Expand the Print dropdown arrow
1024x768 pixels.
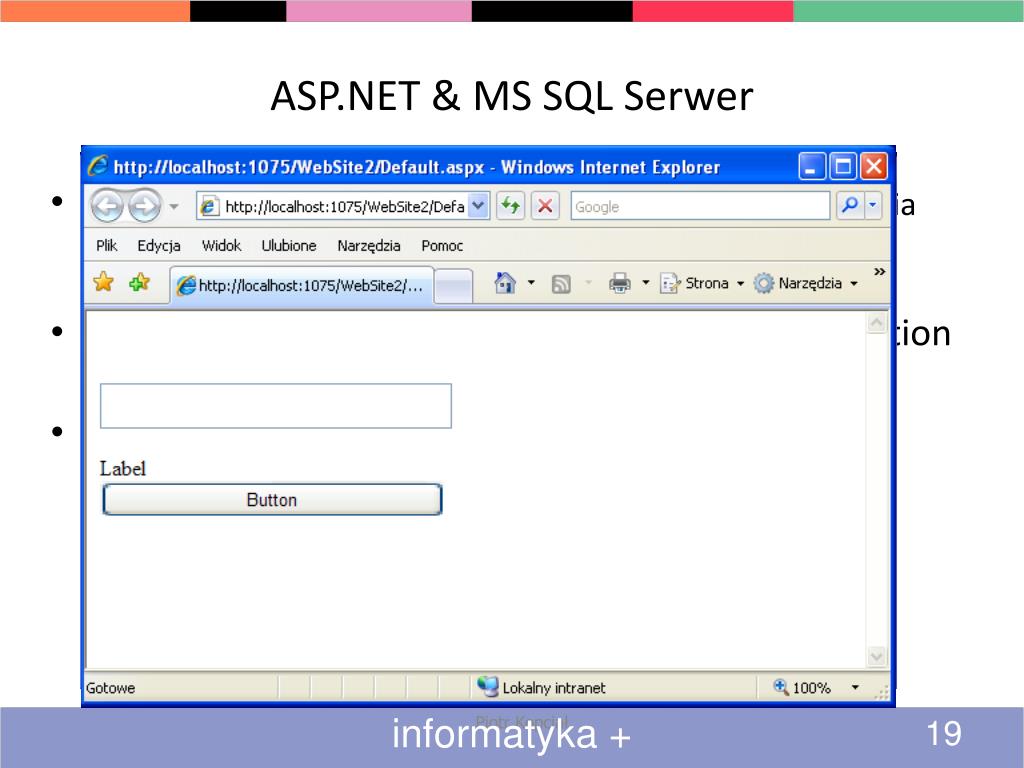coord(645,283)
